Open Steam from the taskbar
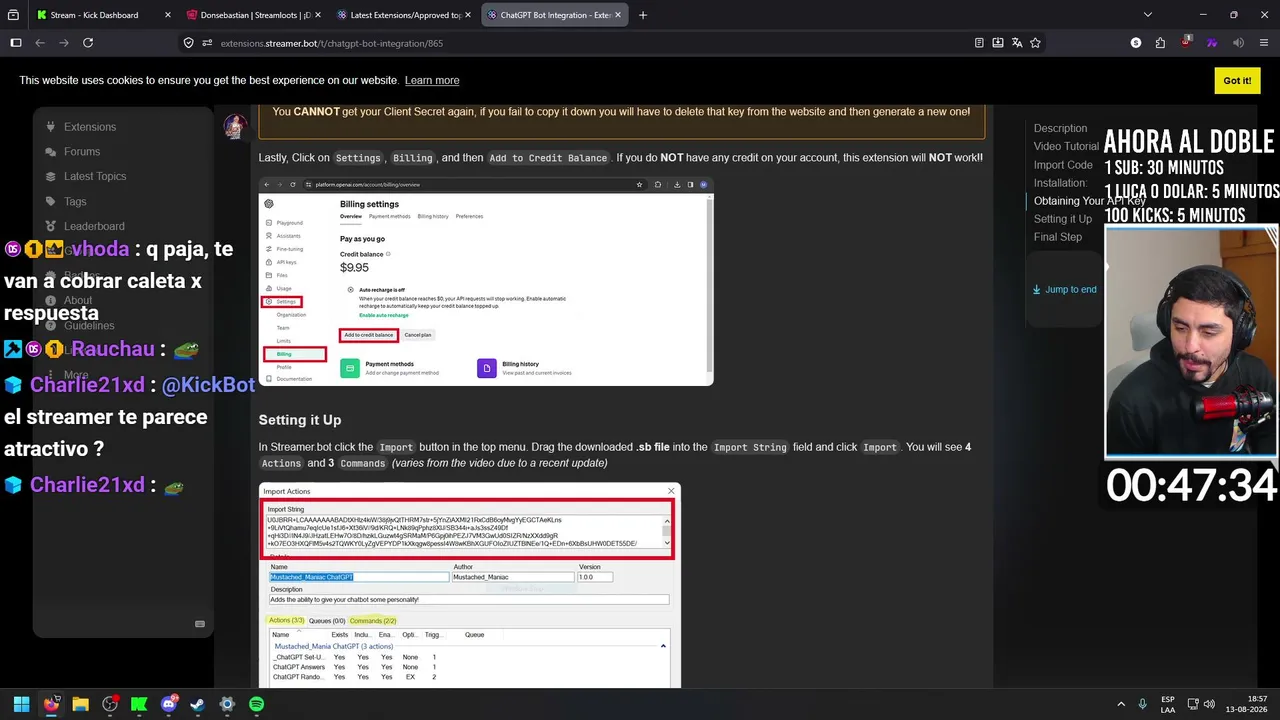The width and height of the screenshot is (1280, 720). coord(197,704)
